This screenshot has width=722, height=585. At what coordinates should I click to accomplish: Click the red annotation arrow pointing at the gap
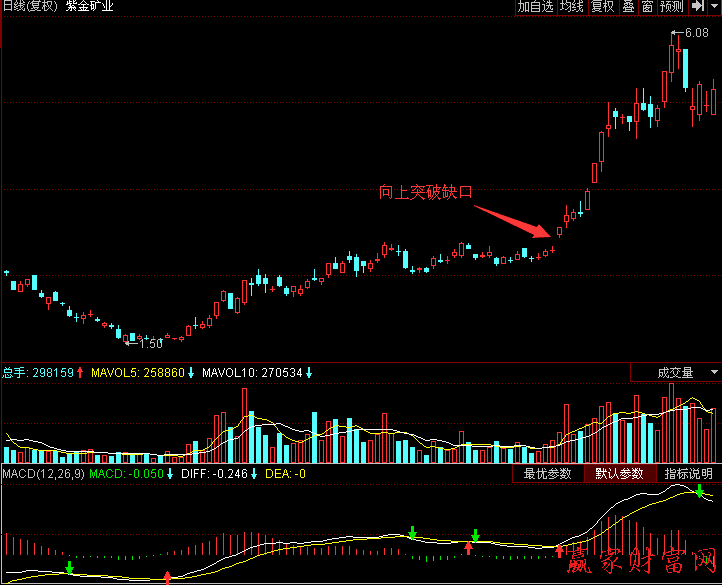(x=511, y=222)
